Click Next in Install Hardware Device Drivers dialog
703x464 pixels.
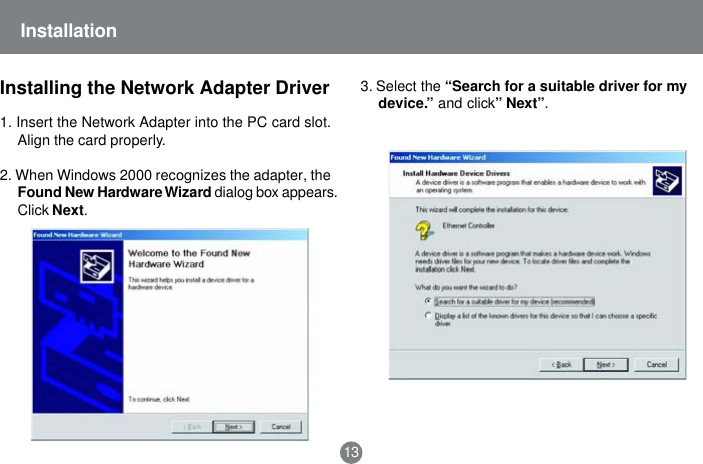(x=606, y=364)
